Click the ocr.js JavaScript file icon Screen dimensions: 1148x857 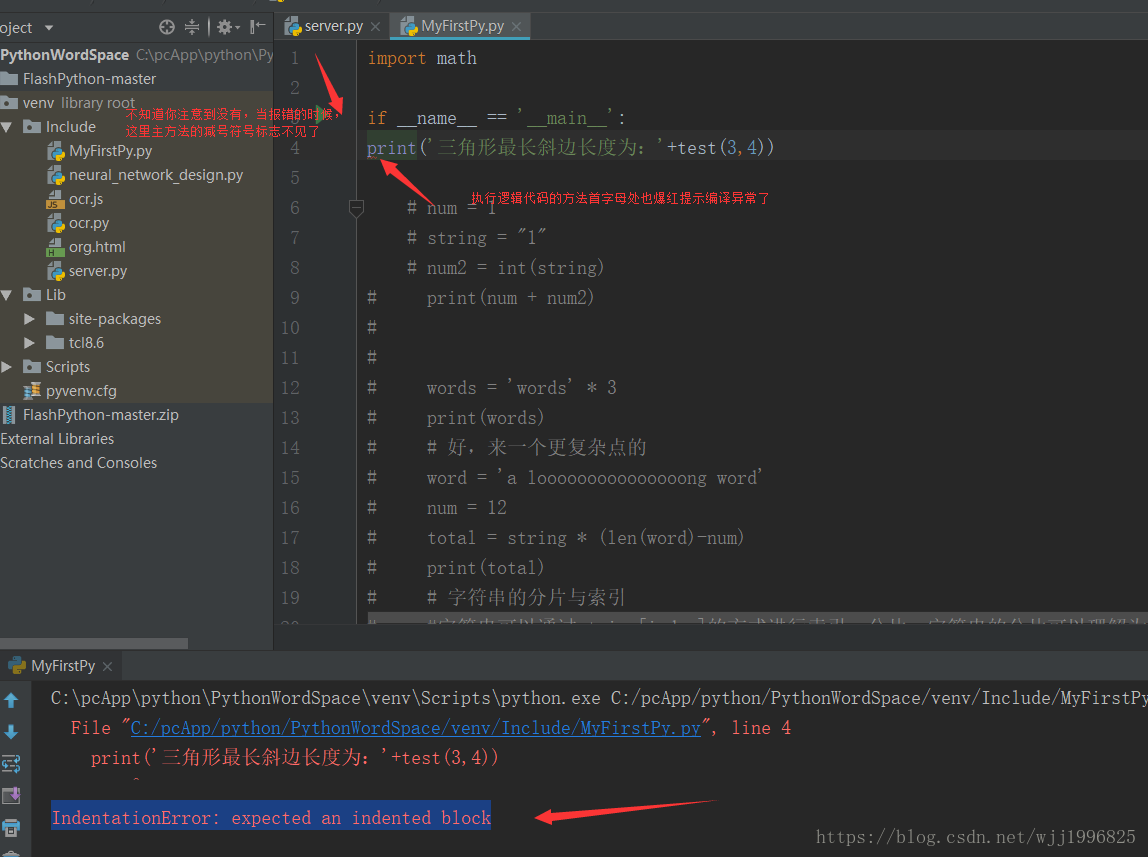coord(56,199)
